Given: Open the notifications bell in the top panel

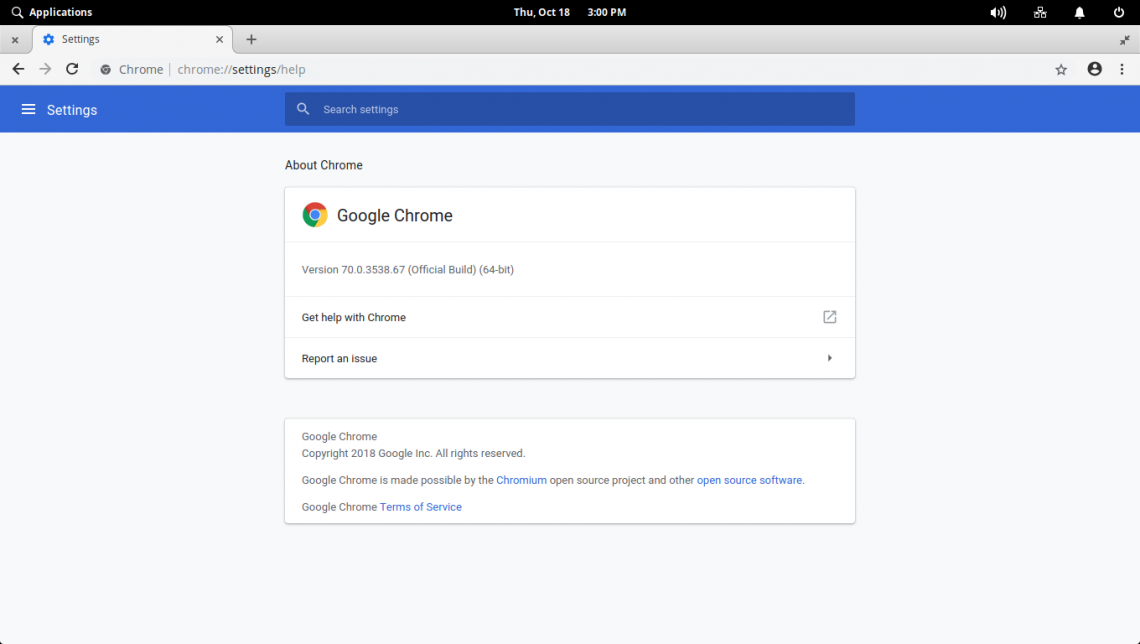Looking at the screenshot, I should point(1079,12).
